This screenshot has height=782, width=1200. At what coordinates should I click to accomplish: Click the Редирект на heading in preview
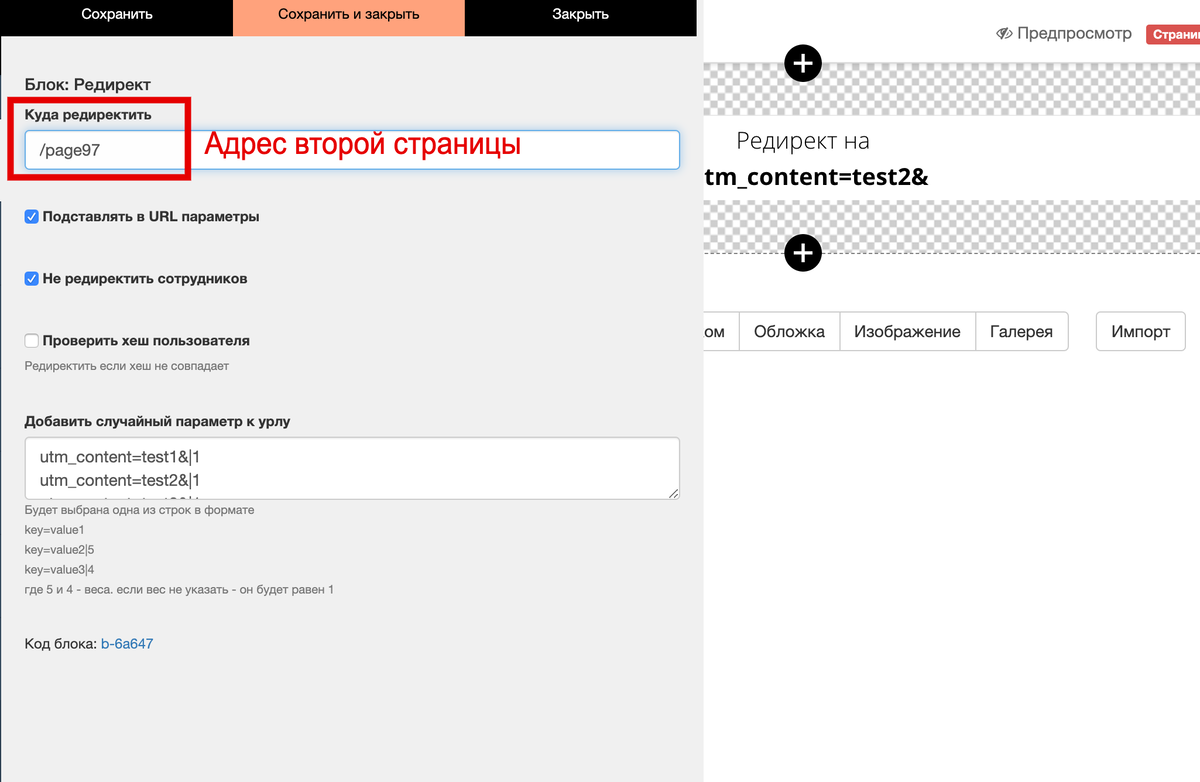pos(803,141)
